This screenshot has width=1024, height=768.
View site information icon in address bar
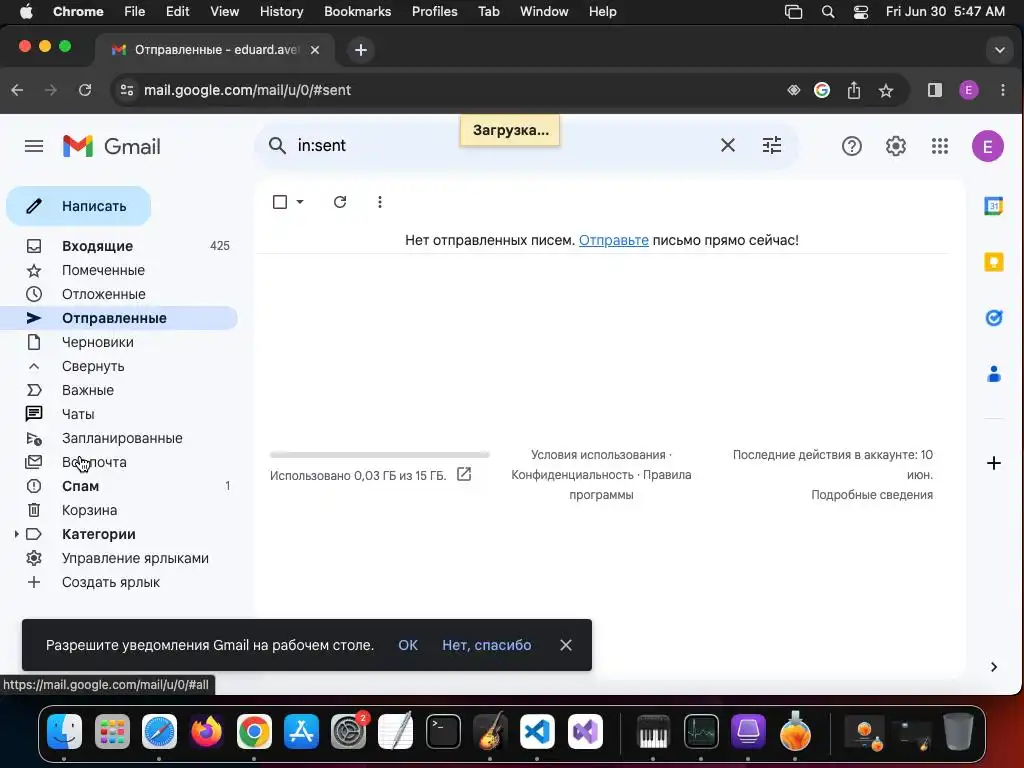tap(127, 90)
